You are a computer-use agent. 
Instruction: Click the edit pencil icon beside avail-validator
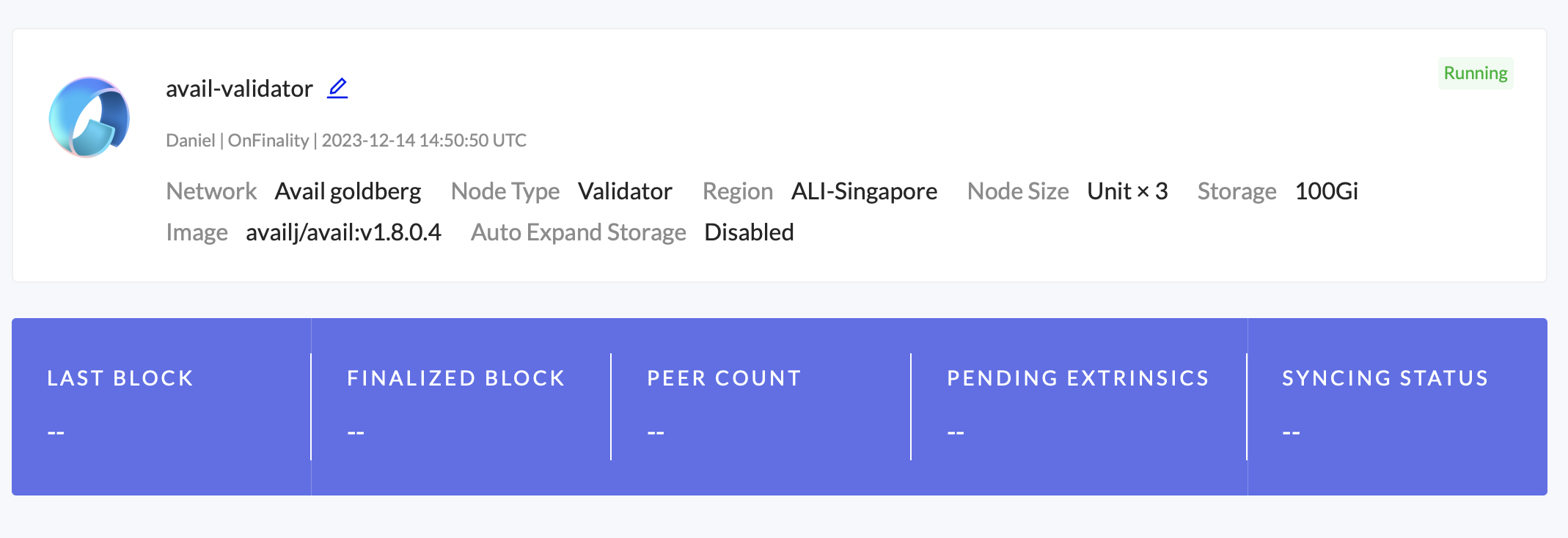[x=337, y=88]
